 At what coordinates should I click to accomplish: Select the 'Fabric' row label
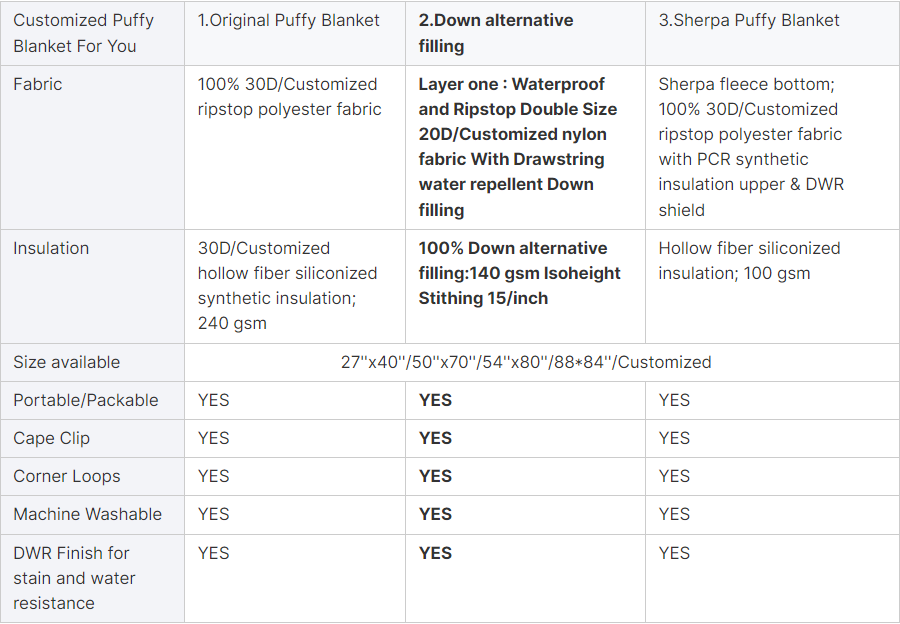pos(38,84)
